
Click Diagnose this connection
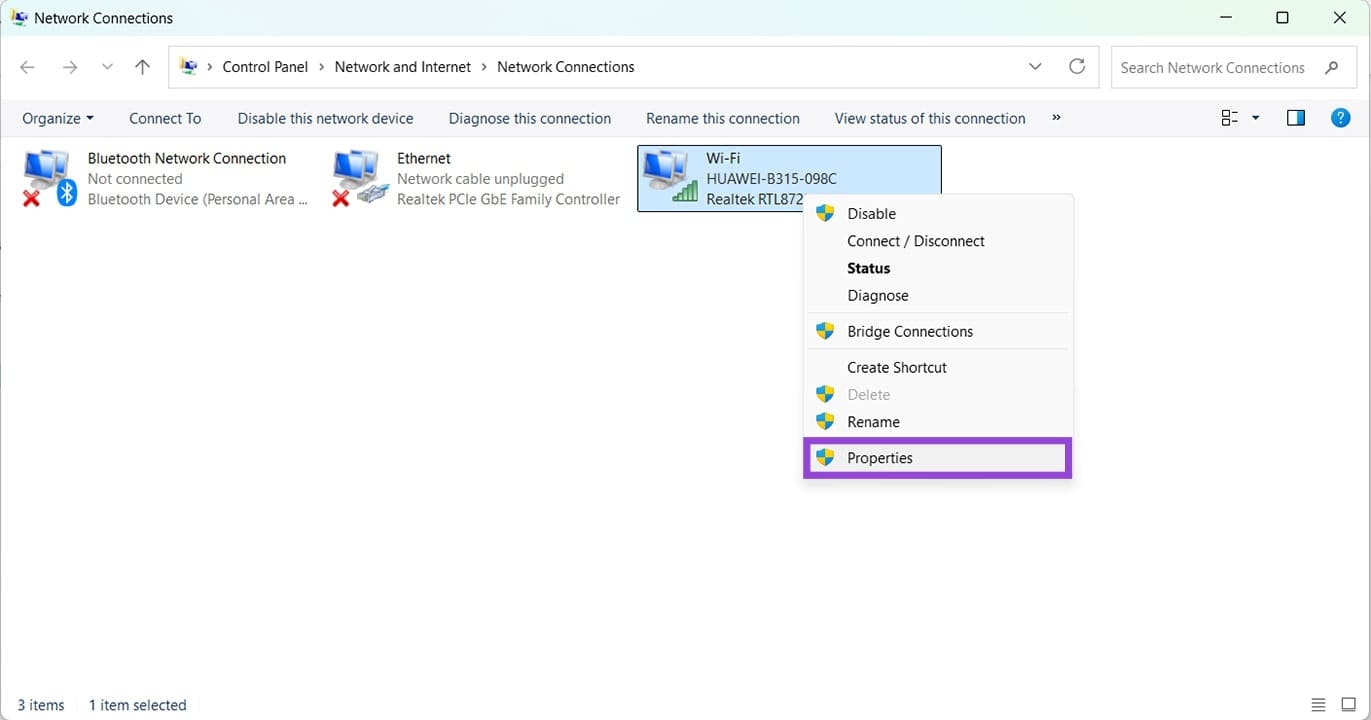point(529,118)
